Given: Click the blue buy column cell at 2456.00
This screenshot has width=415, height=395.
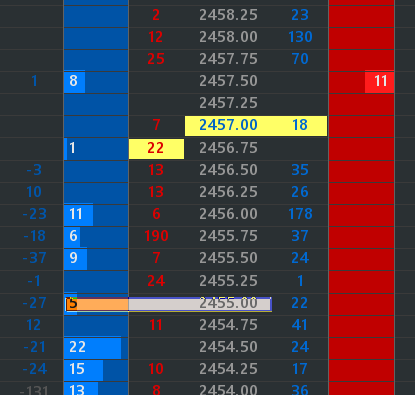Looking at the screenshot, I should [96, 214].
